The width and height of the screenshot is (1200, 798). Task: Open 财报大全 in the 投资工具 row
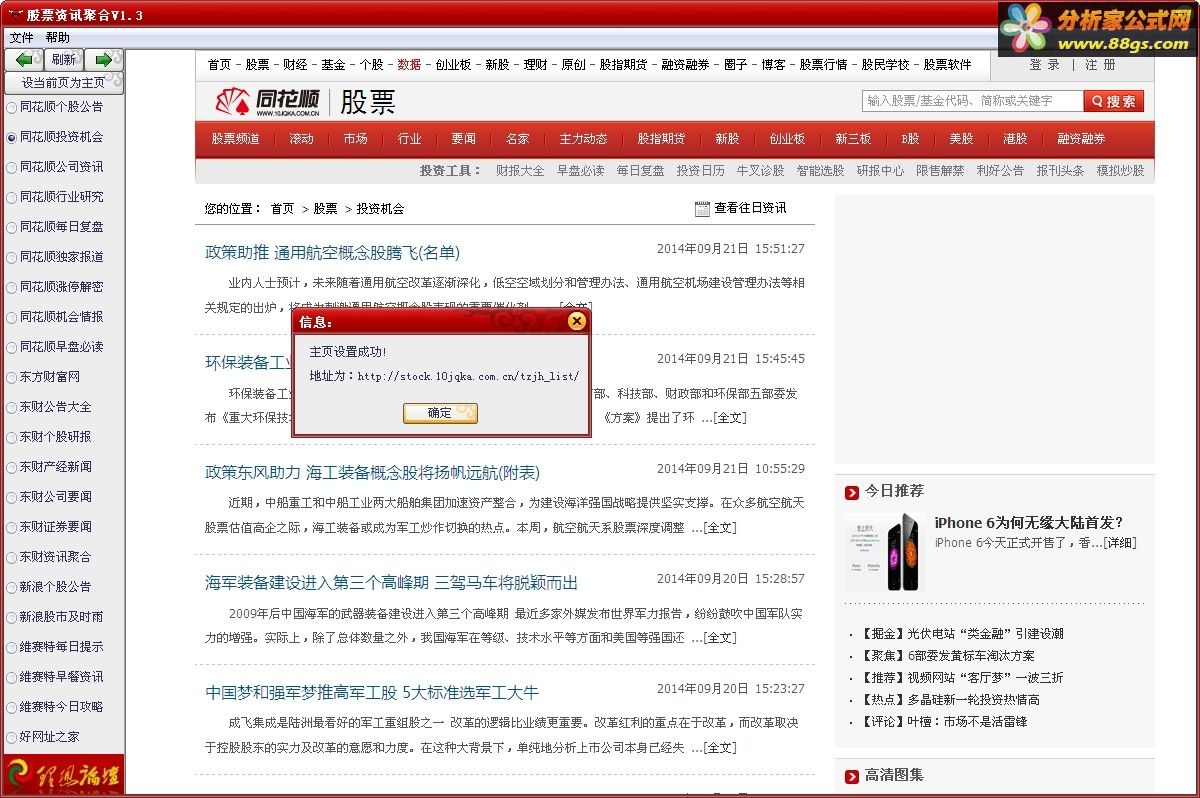[520, 171]
